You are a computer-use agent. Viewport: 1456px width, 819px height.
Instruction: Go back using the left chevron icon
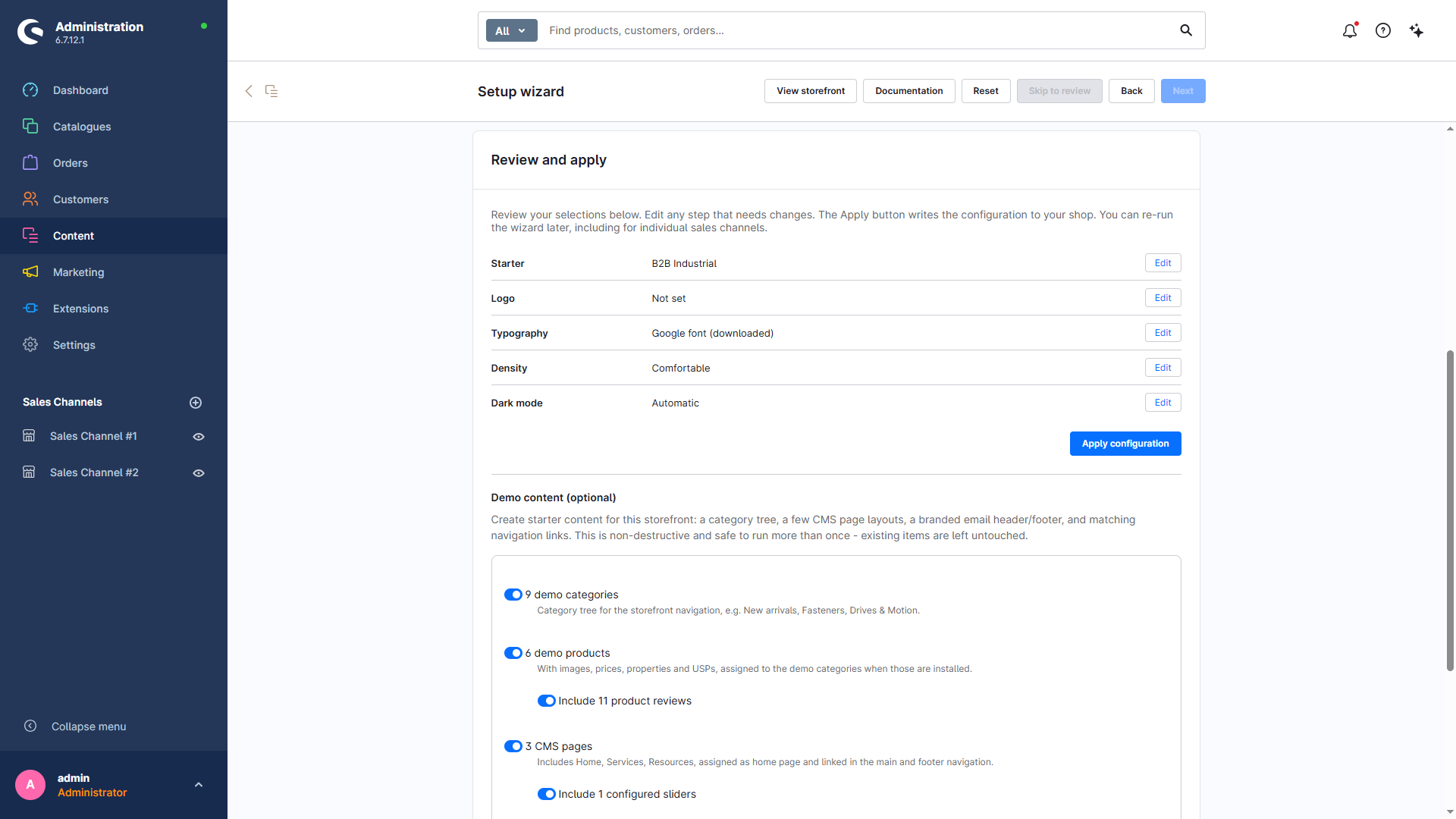(249, 91)
